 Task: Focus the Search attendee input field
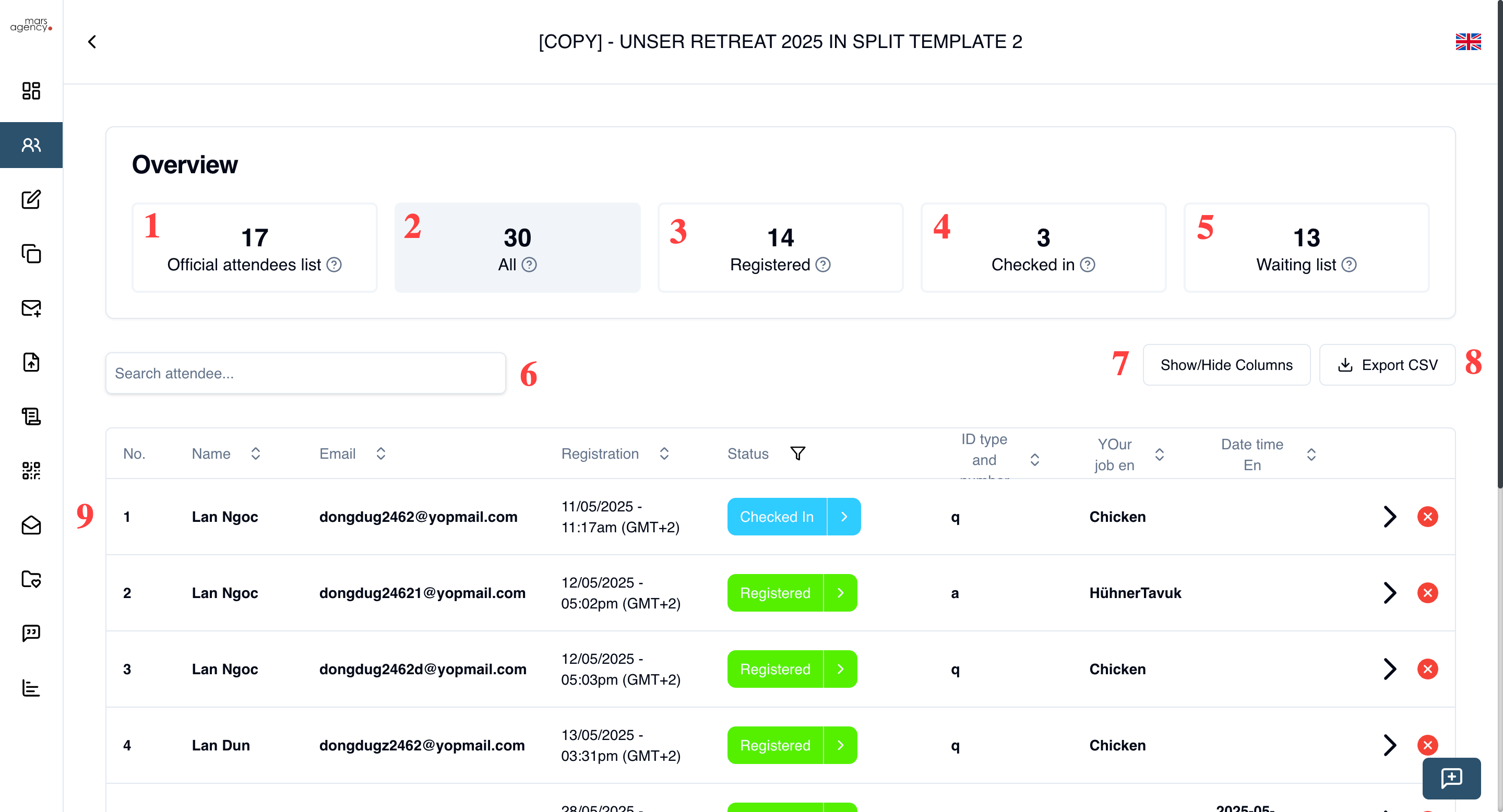(305, 373)
